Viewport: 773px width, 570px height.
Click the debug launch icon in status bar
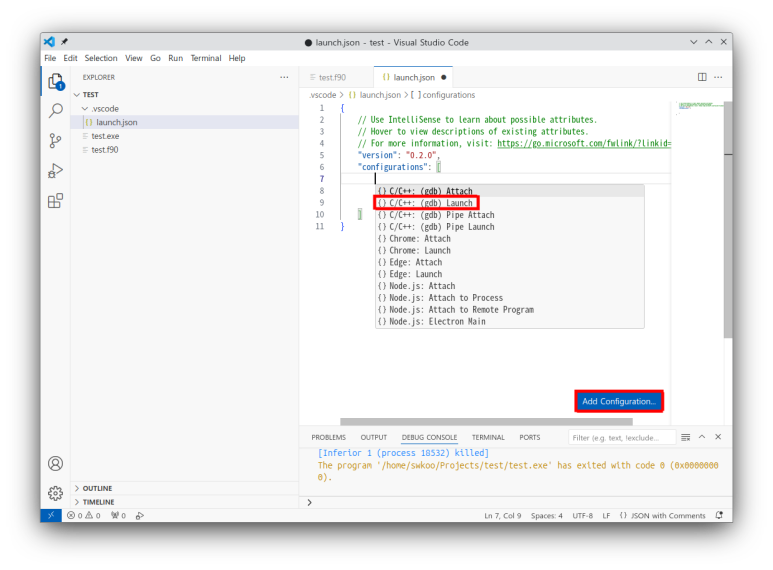pos(140,515)
